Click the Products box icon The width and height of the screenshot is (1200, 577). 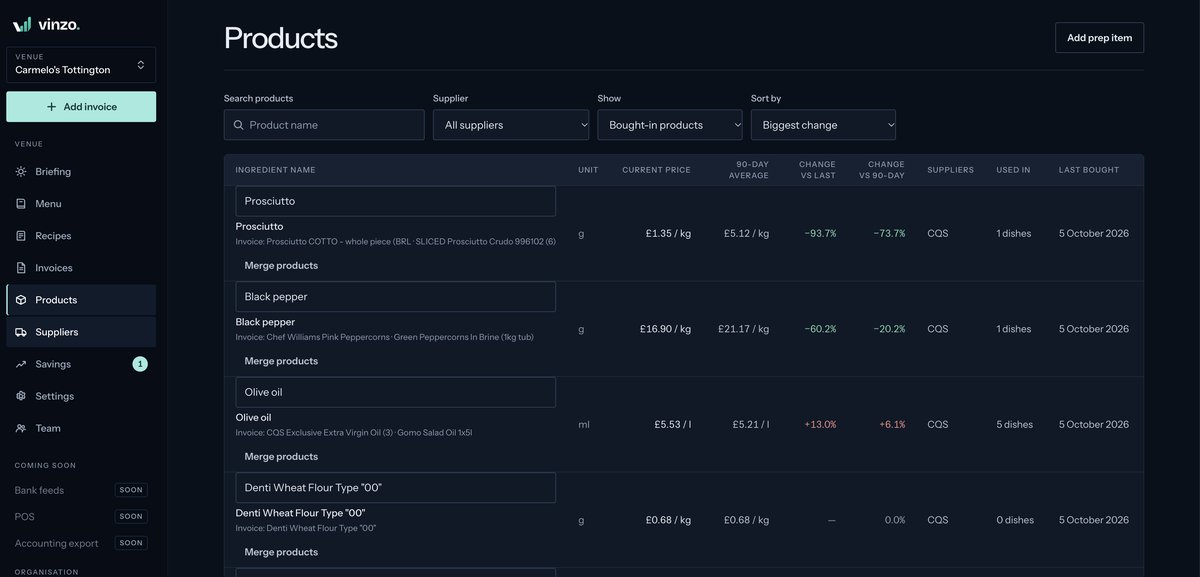coord(21,300)
